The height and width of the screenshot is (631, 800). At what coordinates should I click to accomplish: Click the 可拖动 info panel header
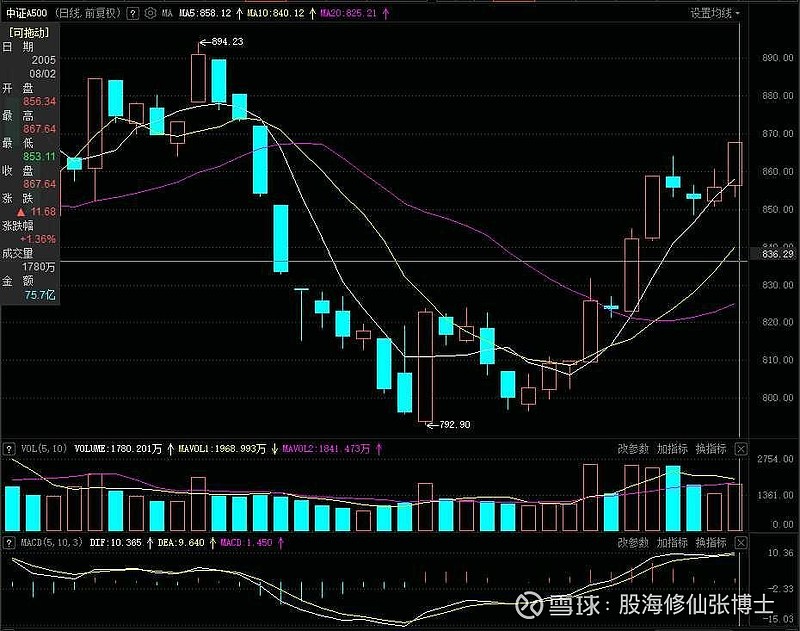(x=28, y=32)
